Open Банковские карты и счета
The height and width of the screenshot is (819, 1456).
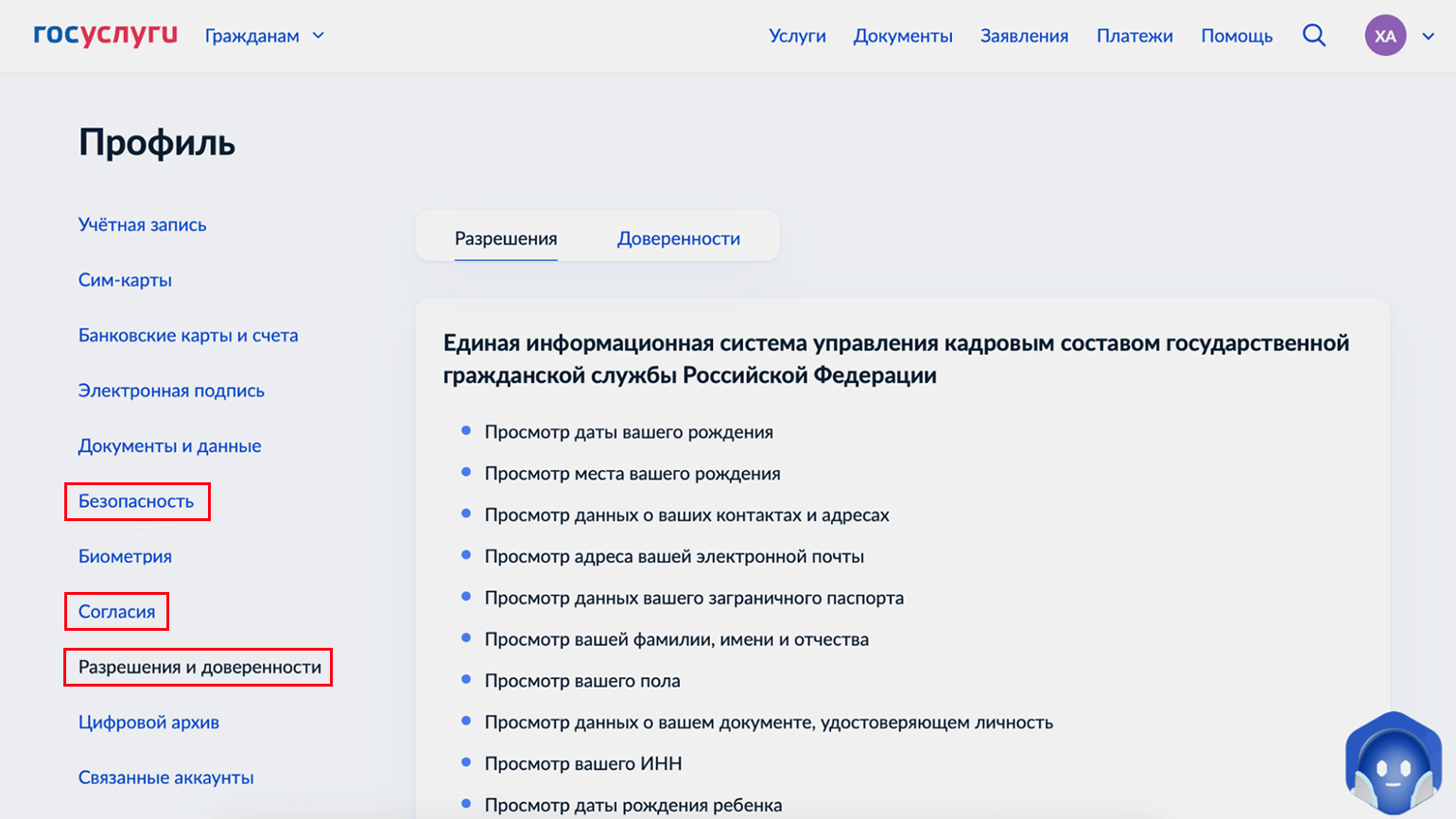click(188, 336)
